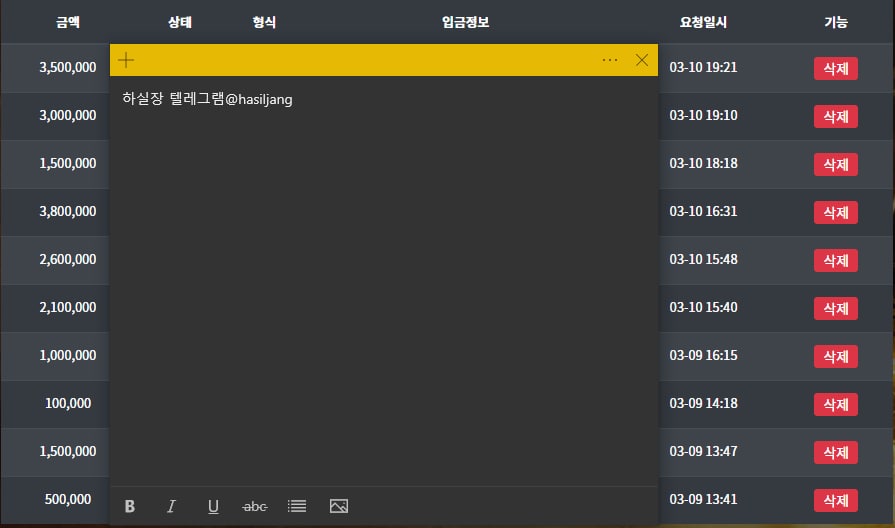
Task: Click the 03-09 14:18 timestamp
Action: (703, 403)
